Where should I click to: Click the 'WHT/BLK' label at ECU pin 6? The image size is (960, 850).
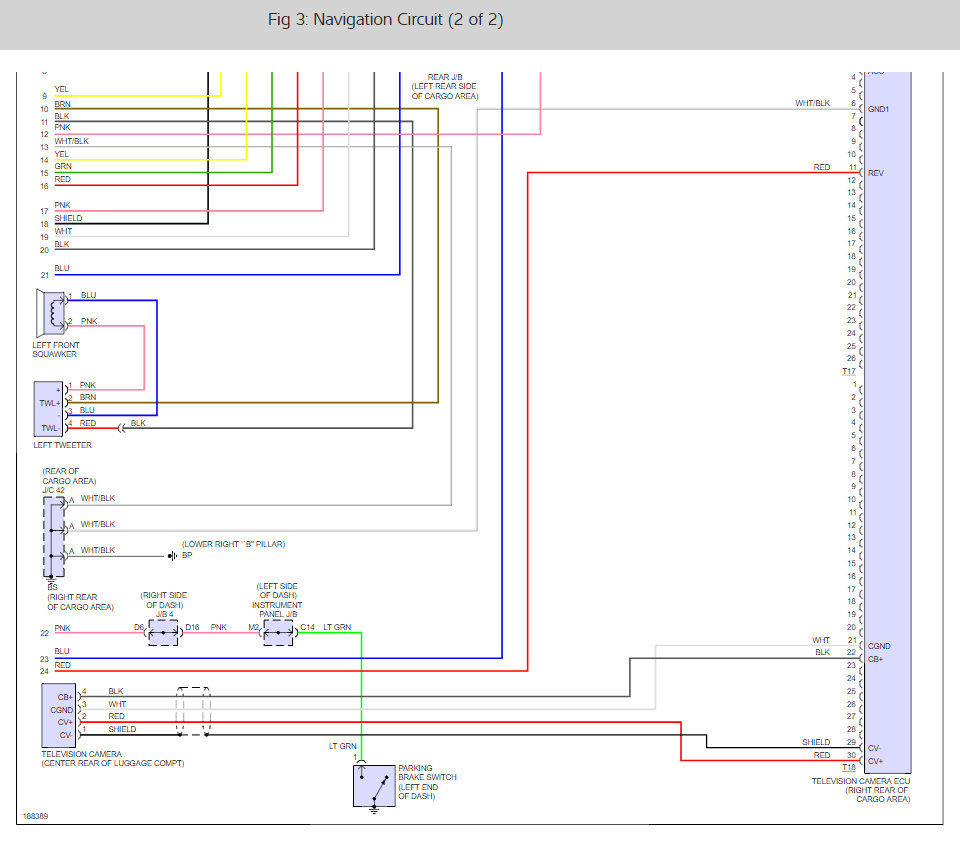point(812,103)
